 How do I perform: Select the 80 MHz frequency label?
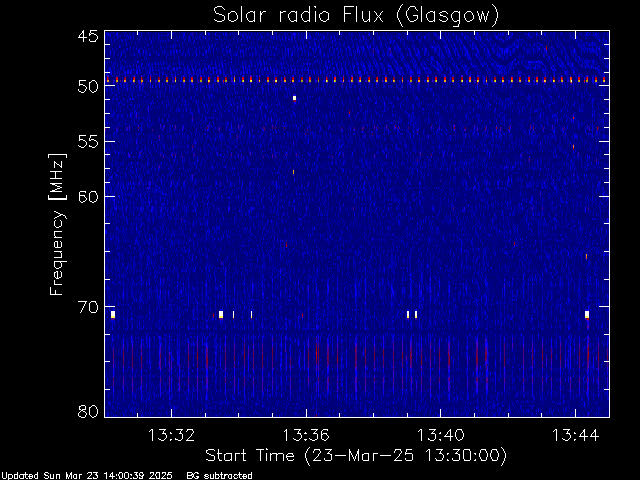pyautogui.click(x=88, y=411)
